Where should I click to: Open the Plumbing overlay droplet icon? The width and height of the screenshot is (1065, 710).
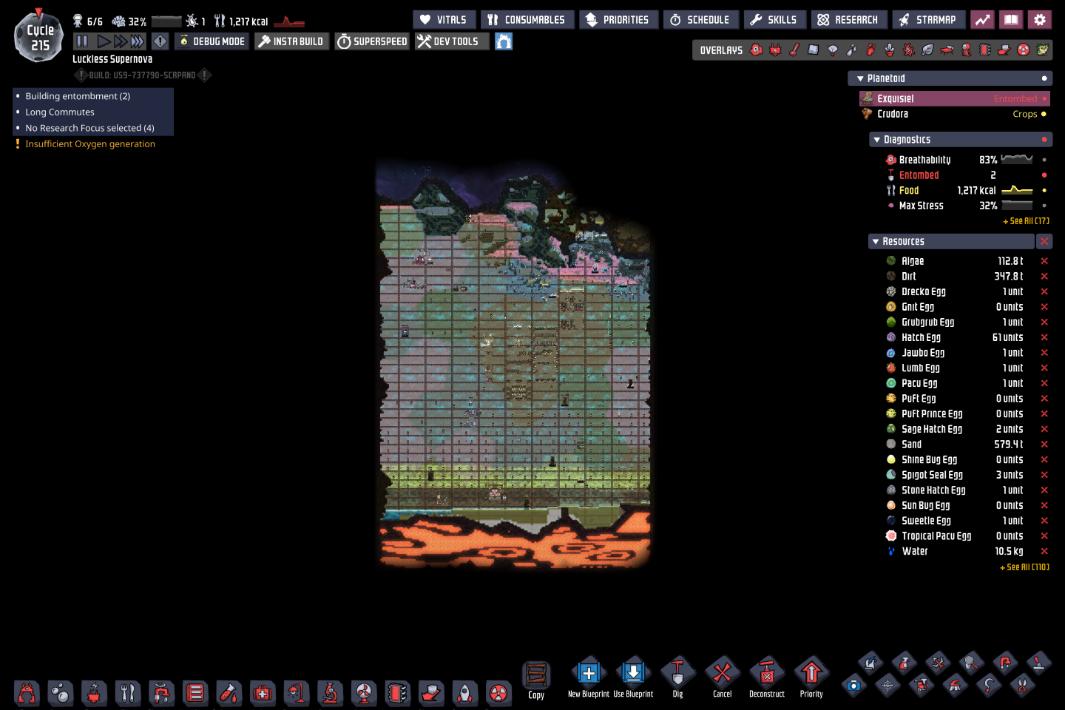pyautogui.click(x=851, y=50)
